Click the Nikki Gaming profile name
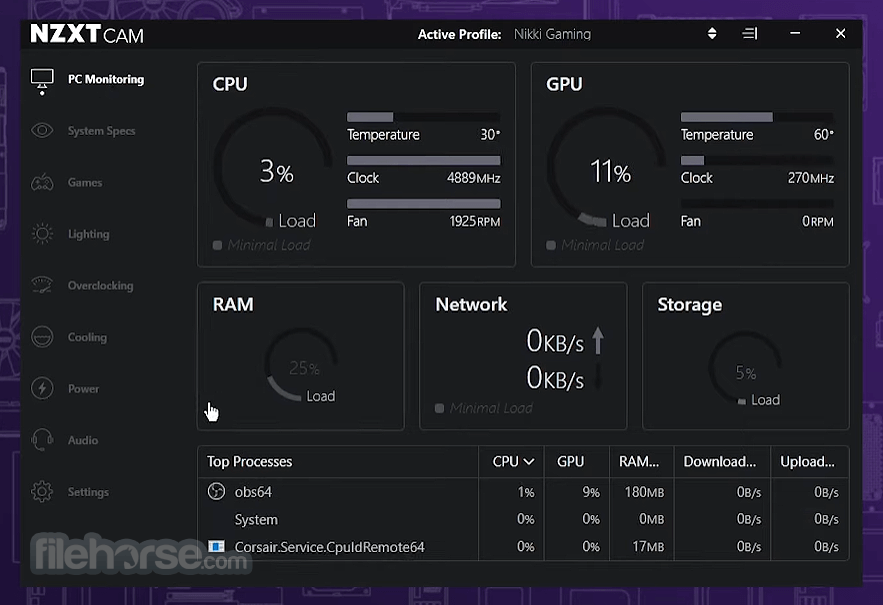 coord(552,34)
